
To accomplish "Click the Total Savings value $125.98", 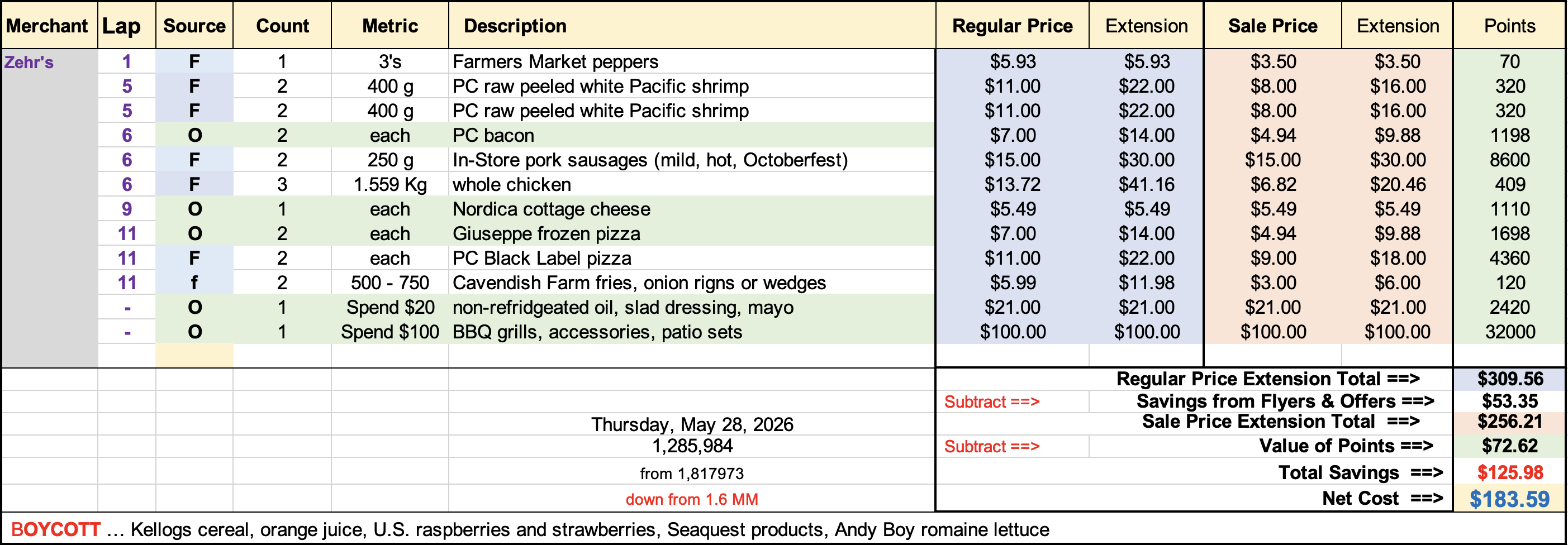I will coord(1509,472).
